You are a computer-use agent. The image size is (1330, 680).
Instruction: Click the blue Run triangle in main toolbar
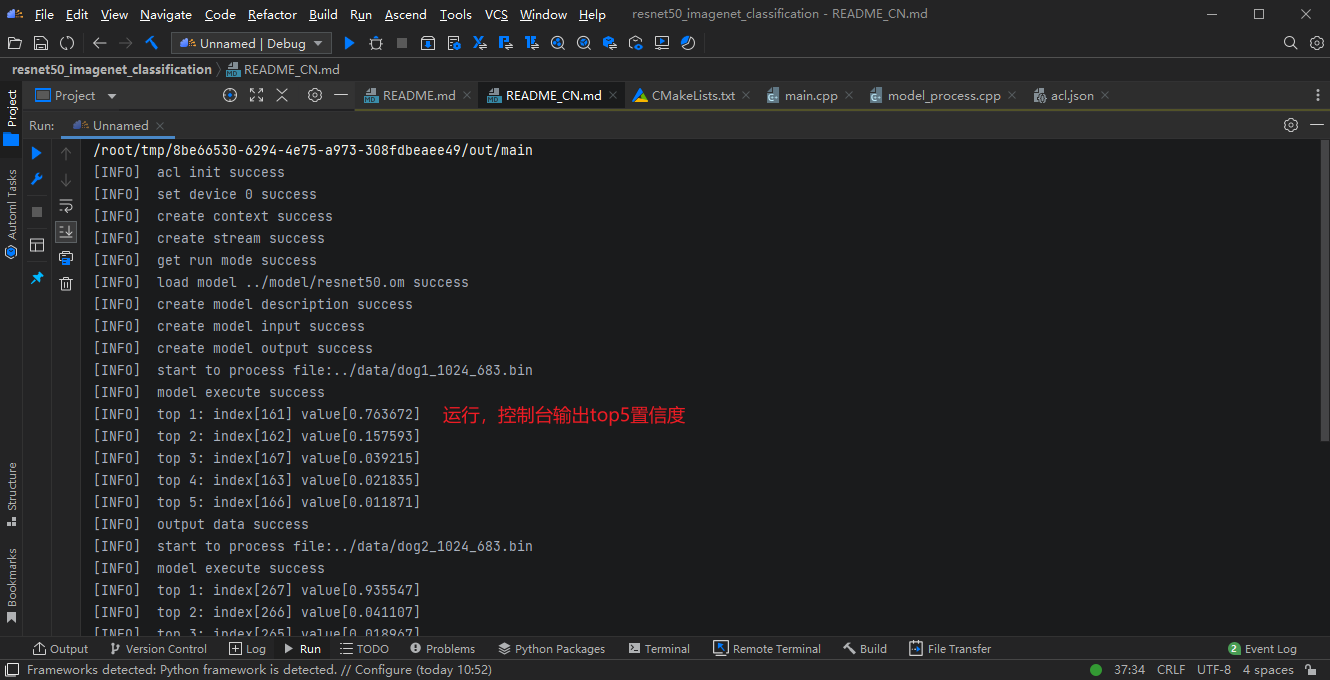click(x=349, y=43)
